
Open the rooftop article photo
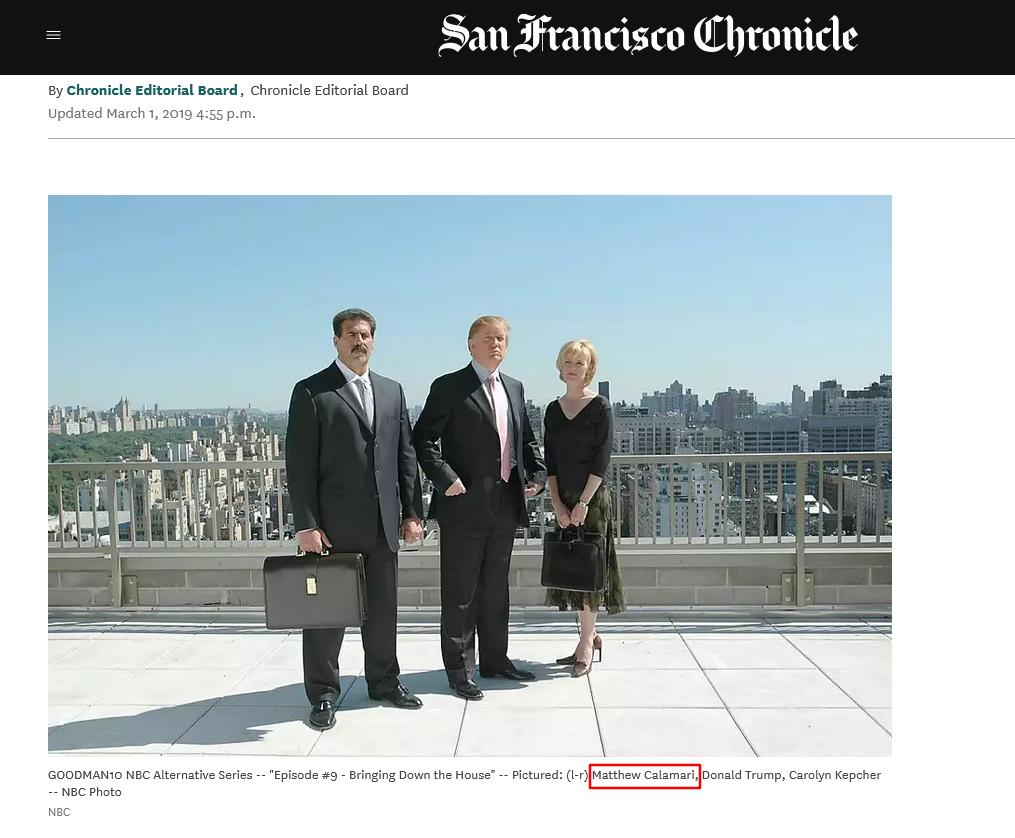coord(470,476)
